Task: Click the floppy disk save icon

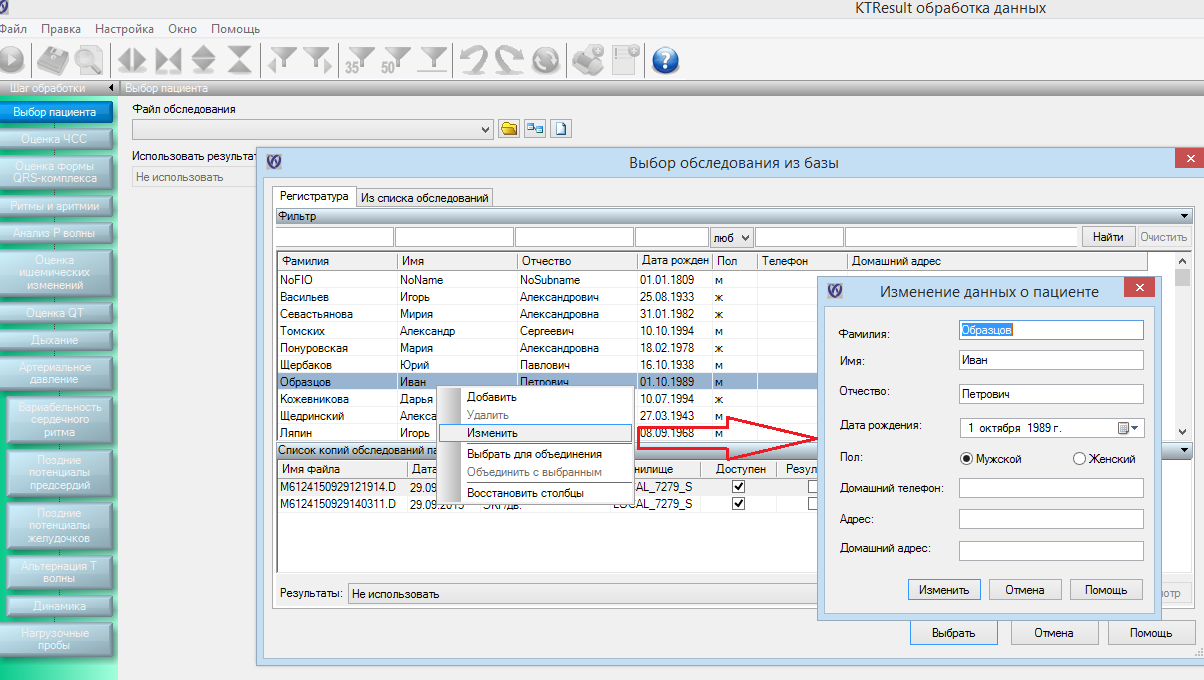Action: [x=52, y=60]
